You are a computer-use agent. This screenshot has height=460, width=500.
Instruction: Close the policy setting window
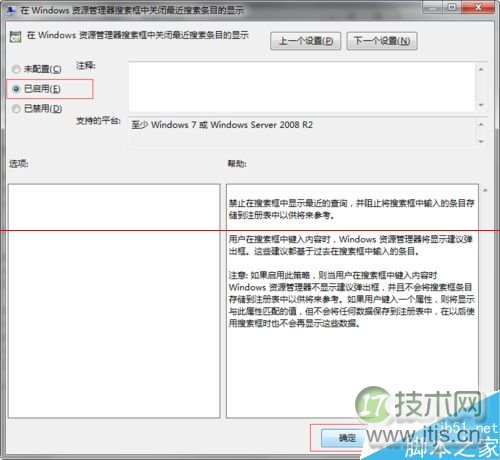click(x=478, y=7)
